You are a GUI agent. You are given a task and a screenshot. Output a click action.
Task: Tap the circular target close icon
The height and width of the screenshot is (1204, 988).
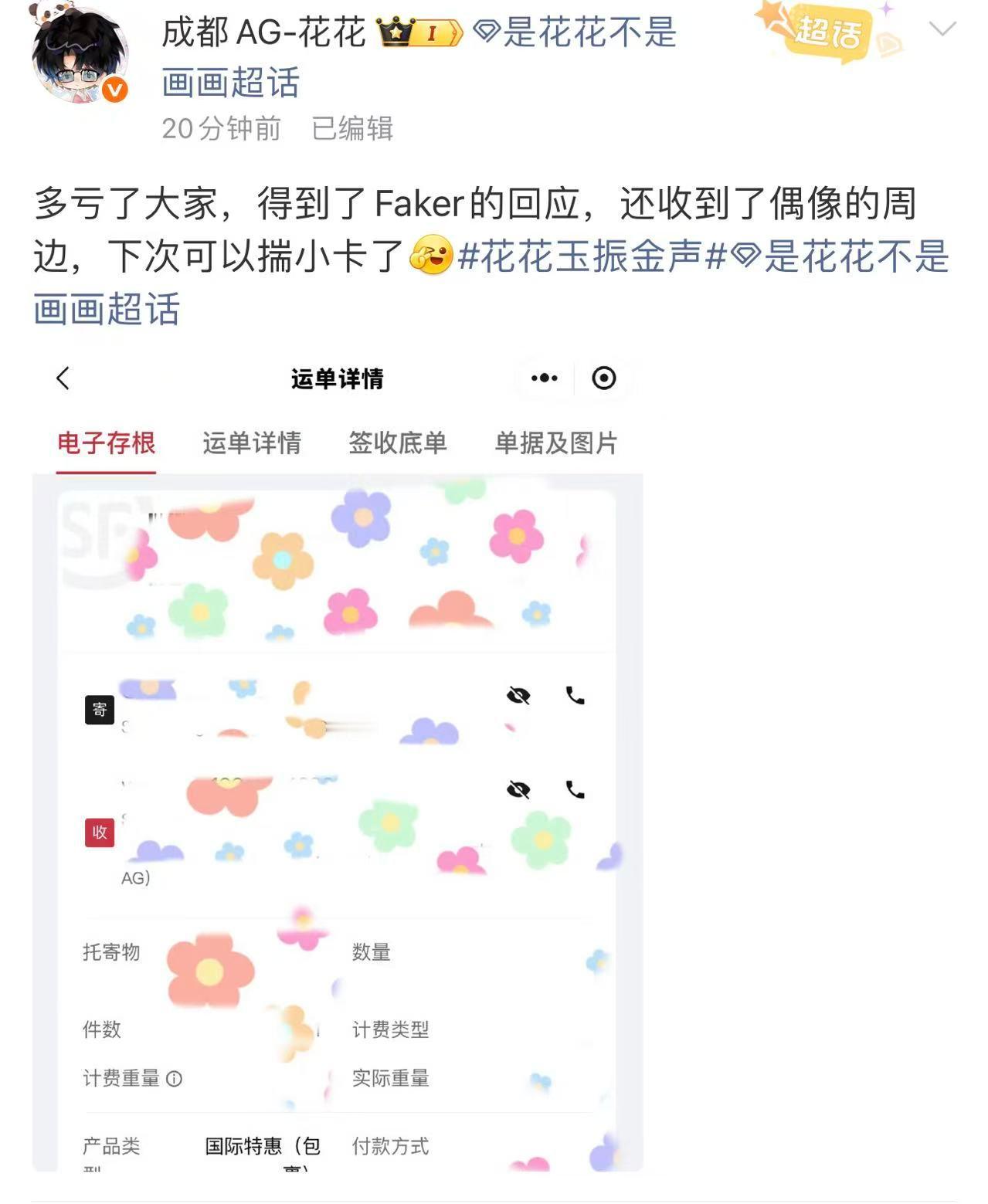coord(604,378)
